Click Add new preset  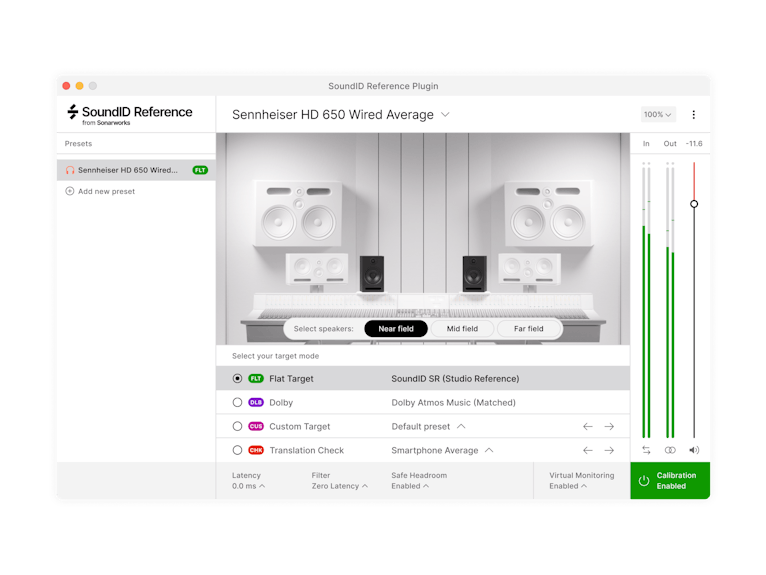pos(106,191)
